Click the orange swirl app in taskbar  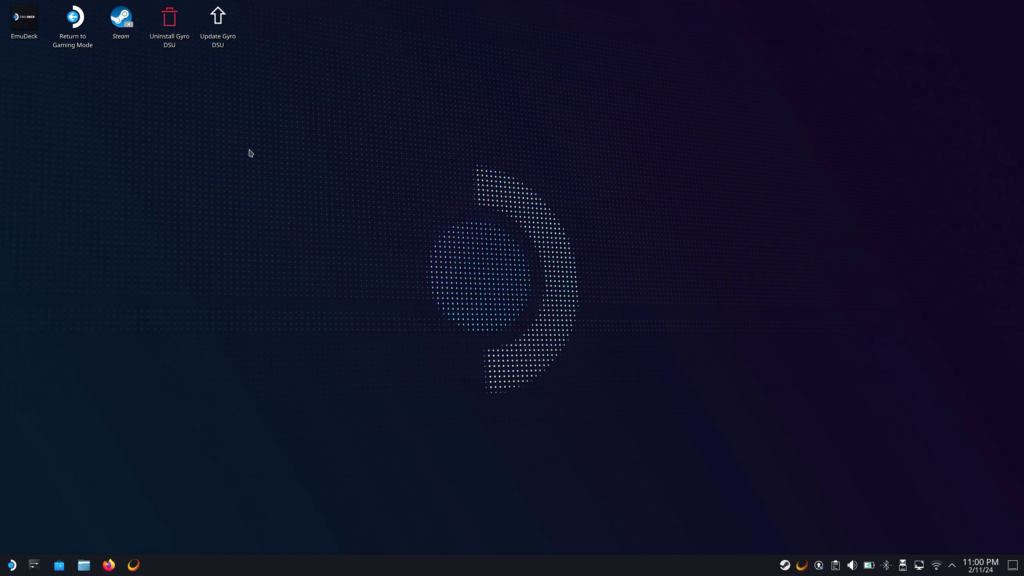coord(133,565)
